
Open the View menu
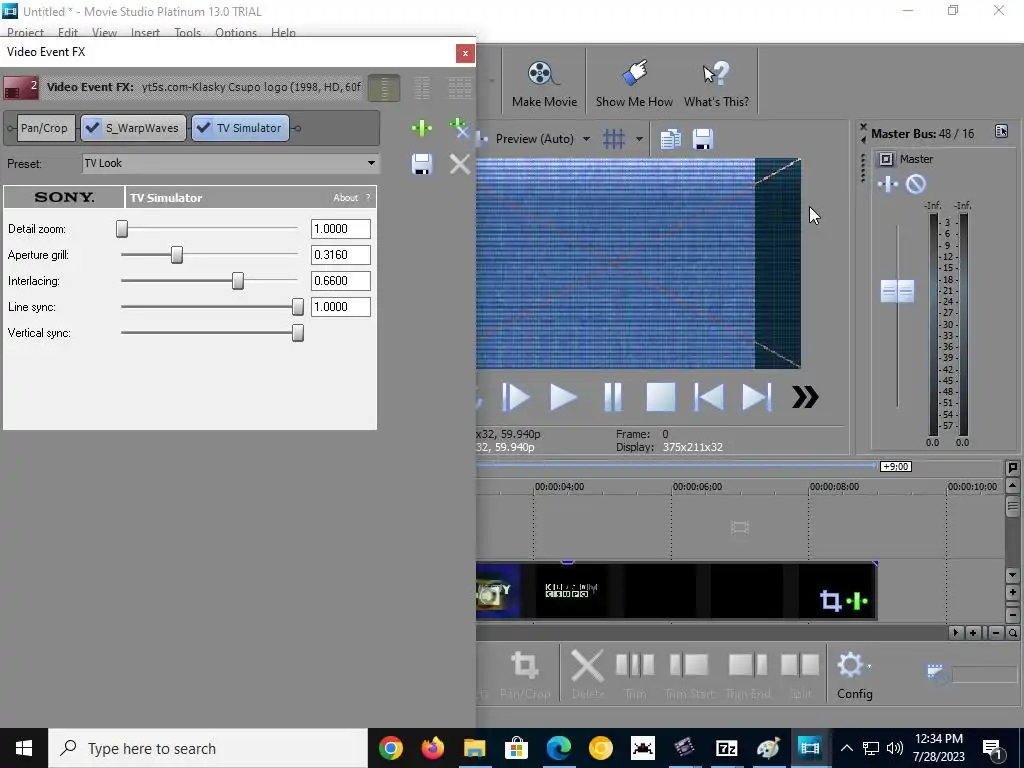pos(104,33)
